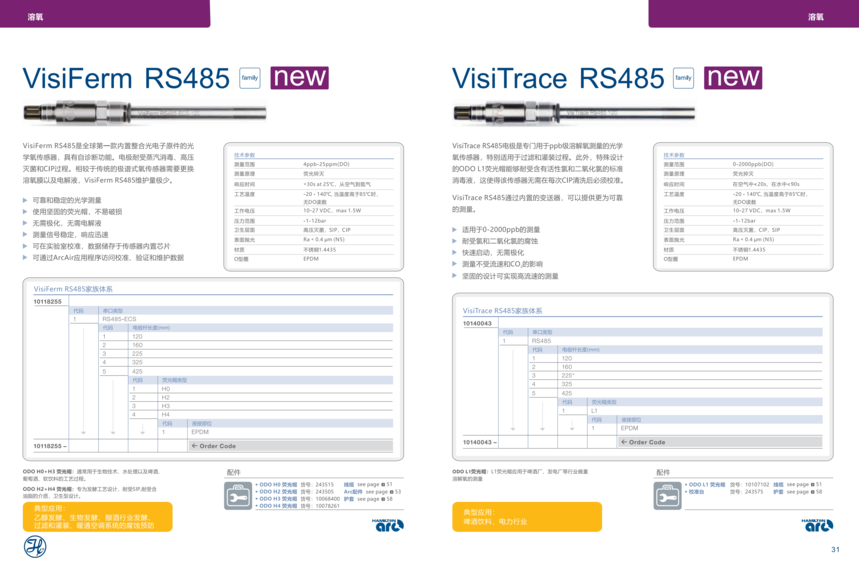Click the wrench accessories icon under VisiFerm
This screenshot has height=573, width=859.
pyautogui.click(x=238, y=496)
